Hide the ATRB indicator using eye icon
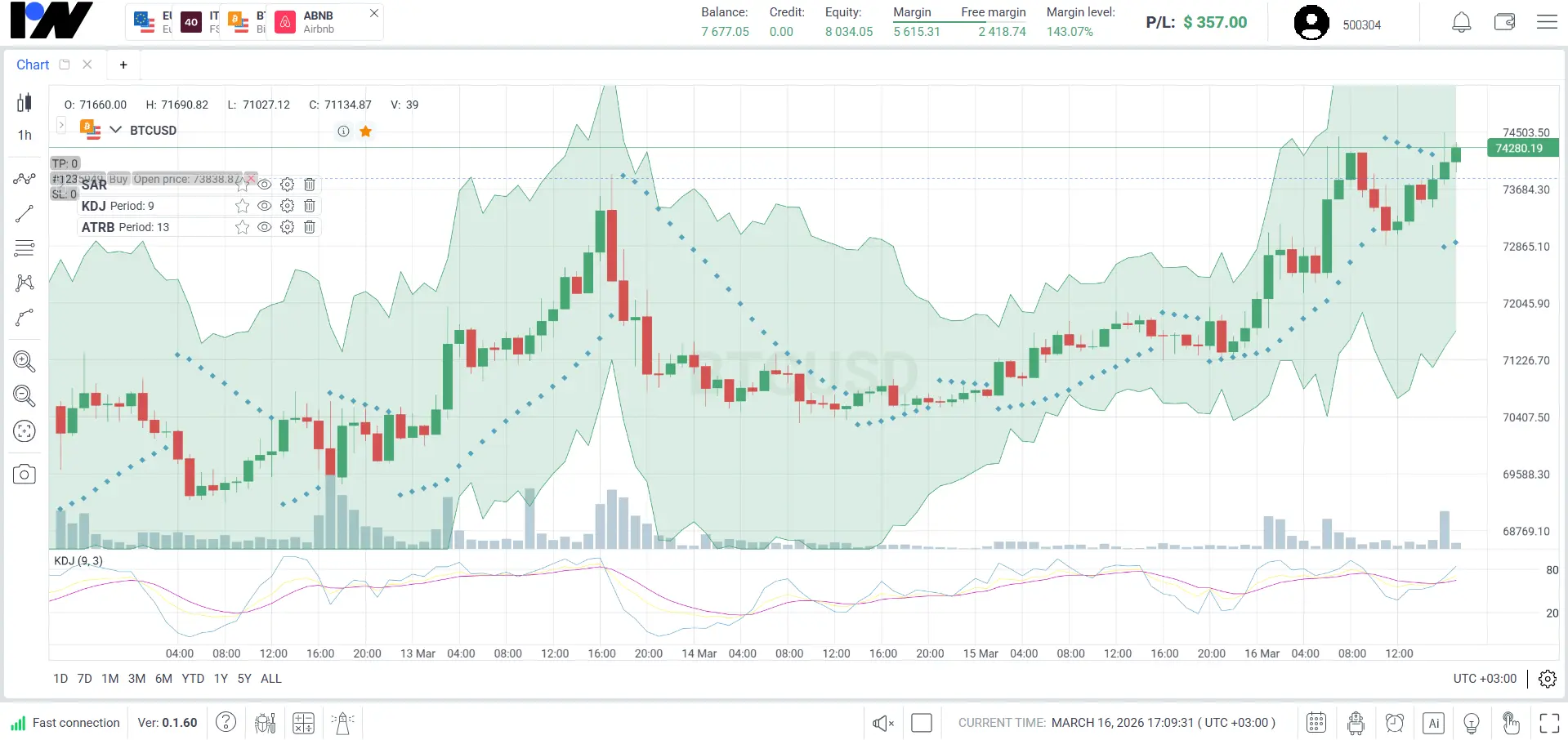This screenshot has height=740, width=1568. click(x=264, y=227)
